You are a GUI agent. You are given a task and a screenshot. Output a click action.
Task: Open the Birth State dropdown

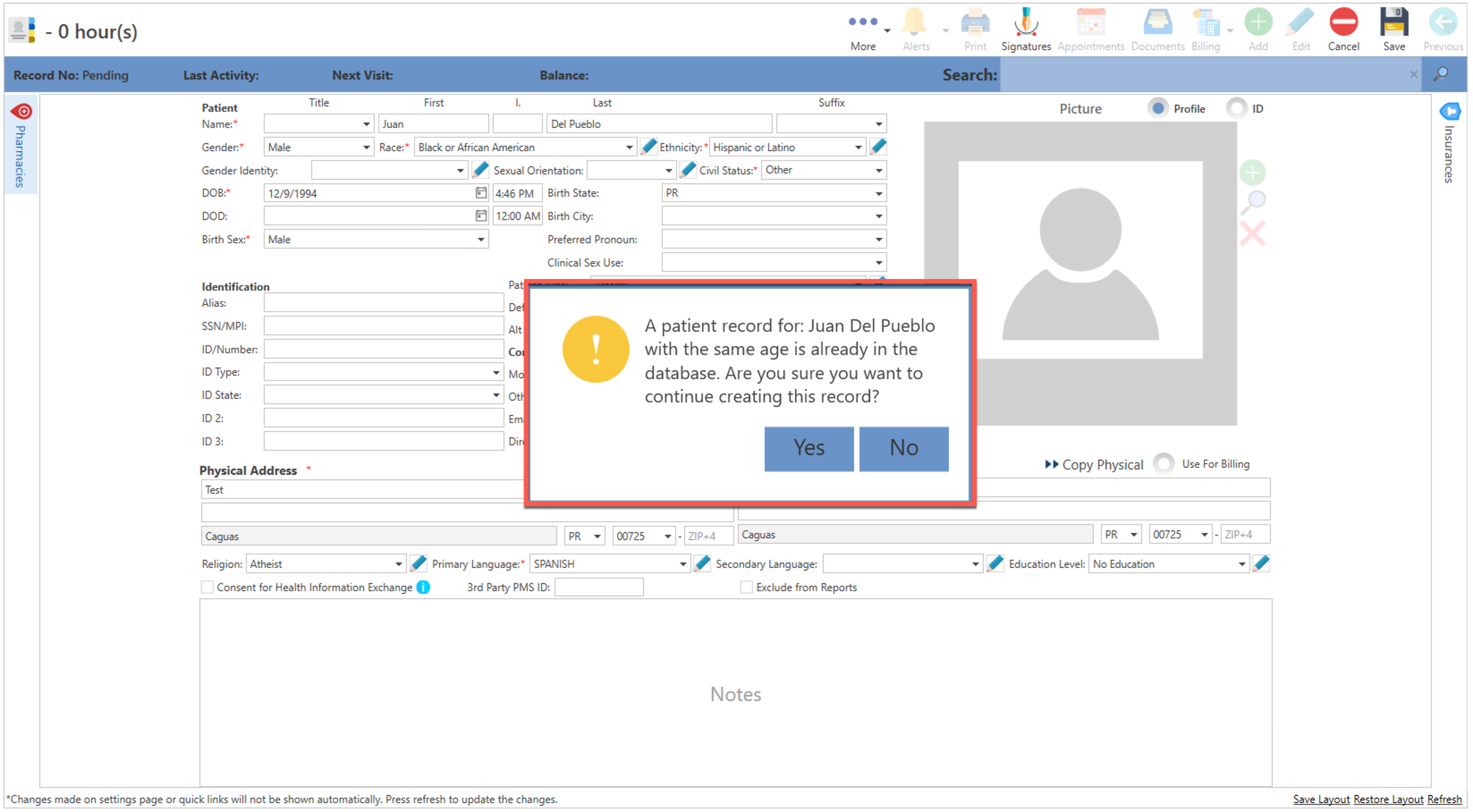click(x=878, y=193)
